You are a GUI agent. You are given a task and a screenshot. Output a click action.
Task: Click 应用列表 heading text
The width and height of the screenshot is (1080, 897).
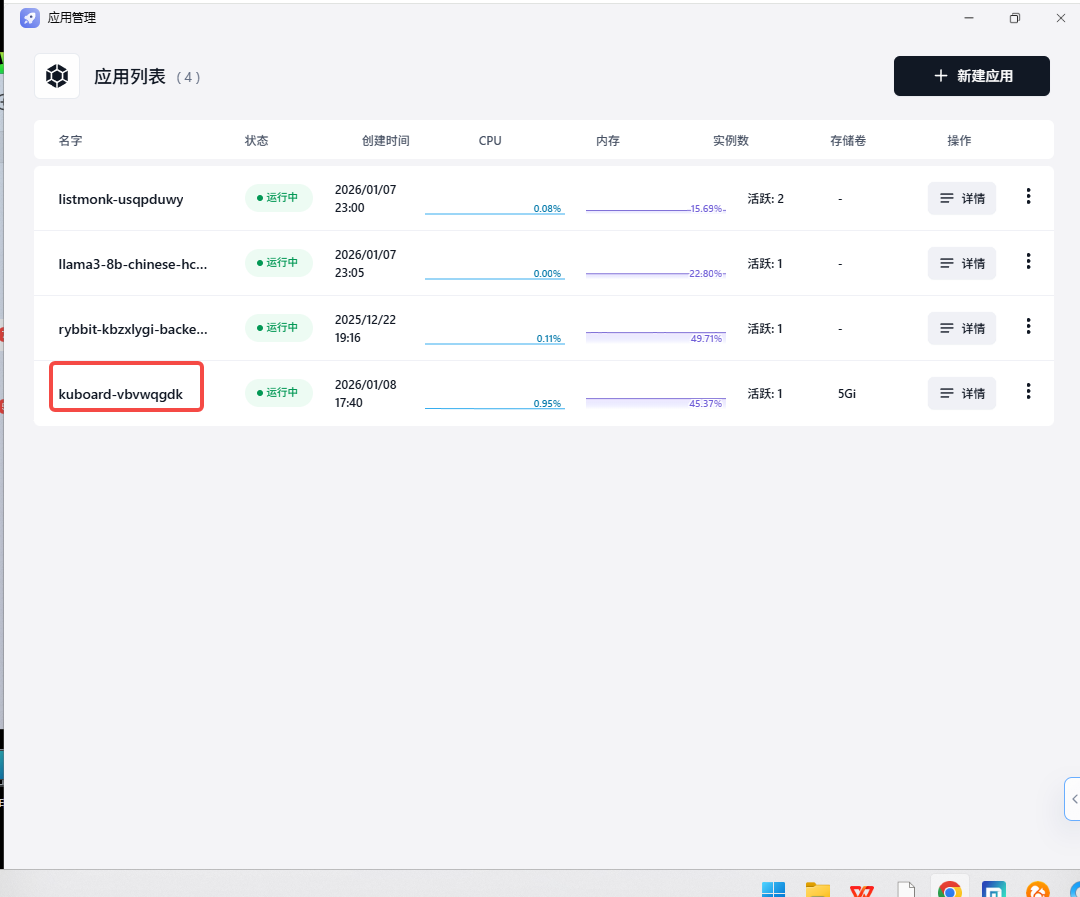point(129,76)
